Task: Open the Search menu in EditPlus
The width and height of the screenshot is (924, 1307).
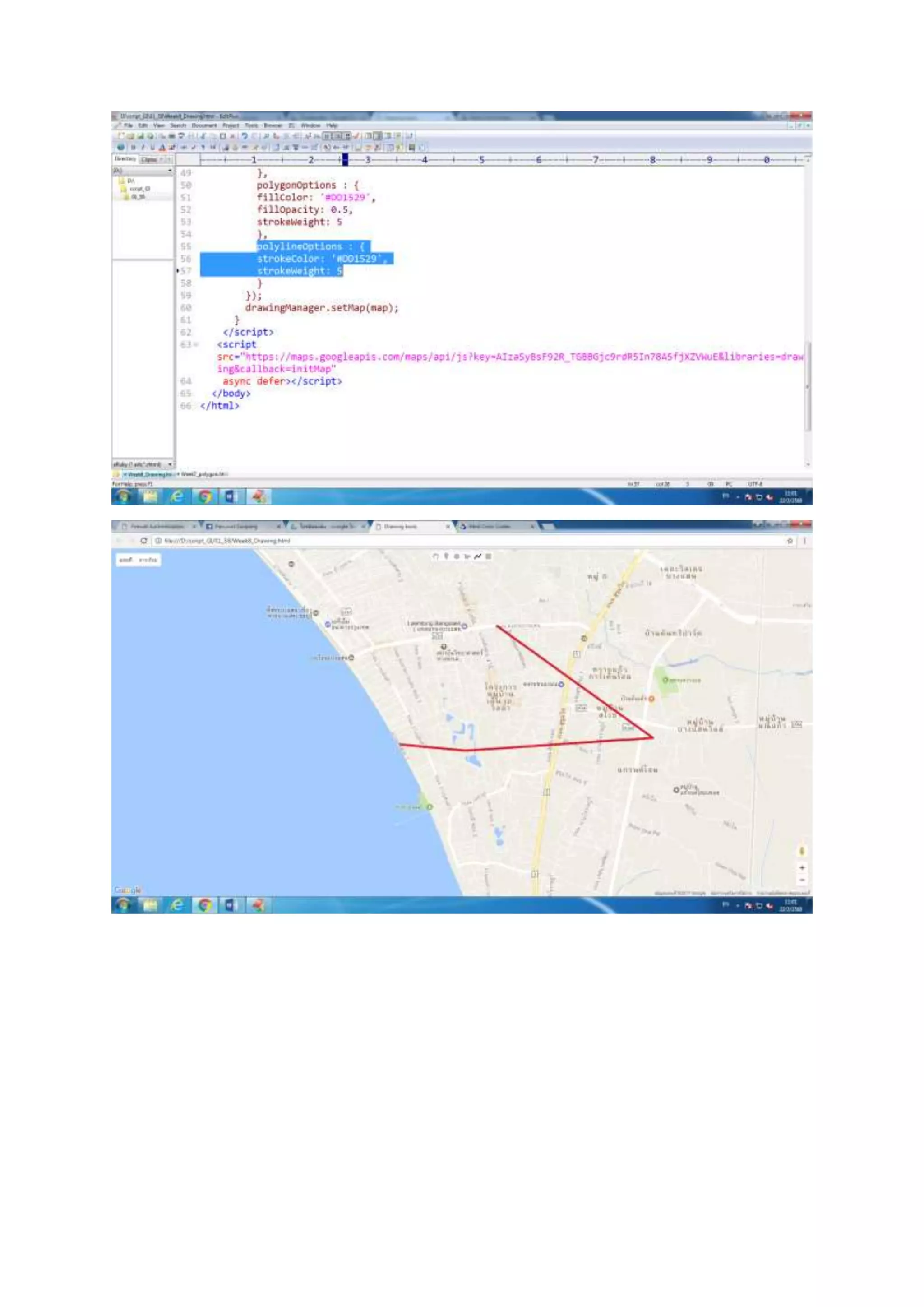Action: click(x=178, y=125)
